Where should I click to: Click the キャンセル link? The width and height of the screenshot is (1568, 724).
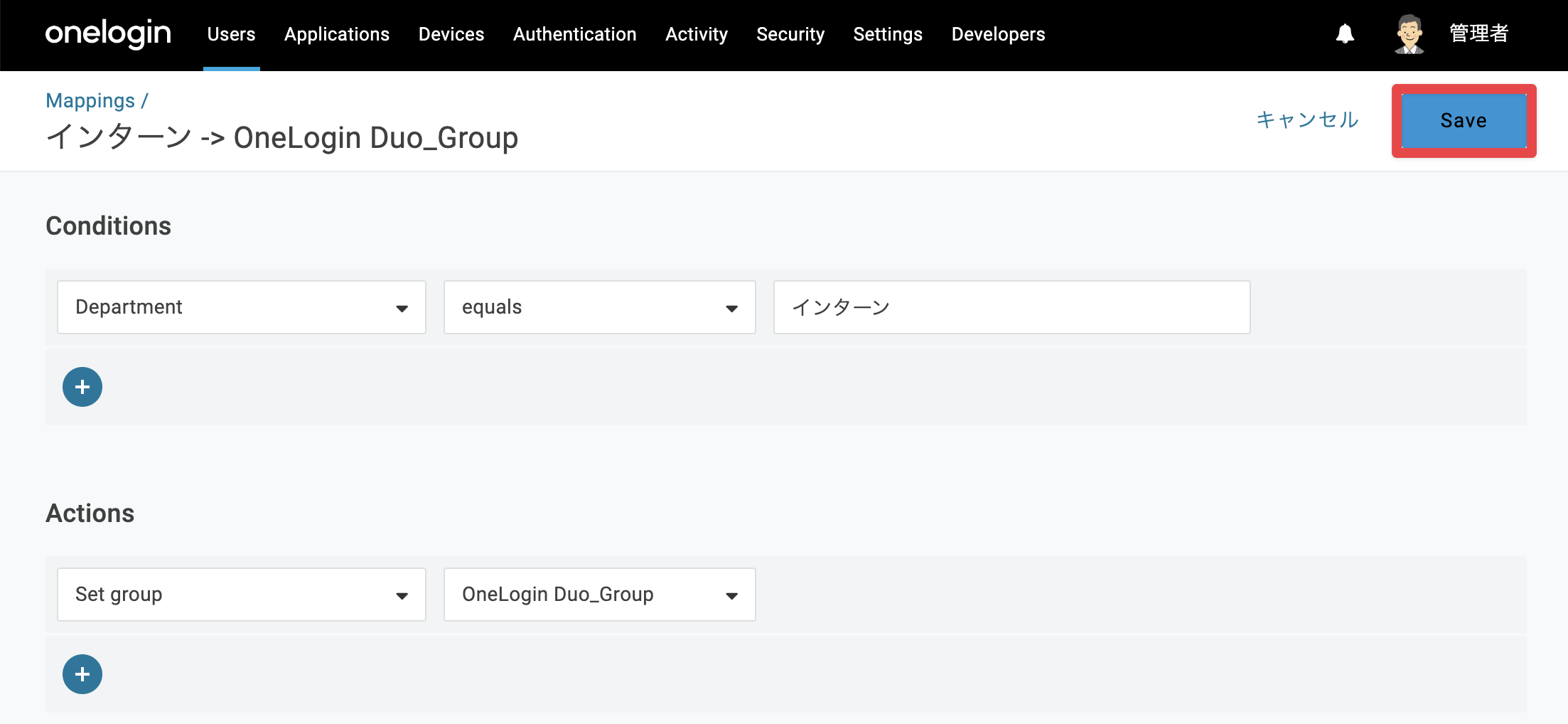(x=1307, y=119)
